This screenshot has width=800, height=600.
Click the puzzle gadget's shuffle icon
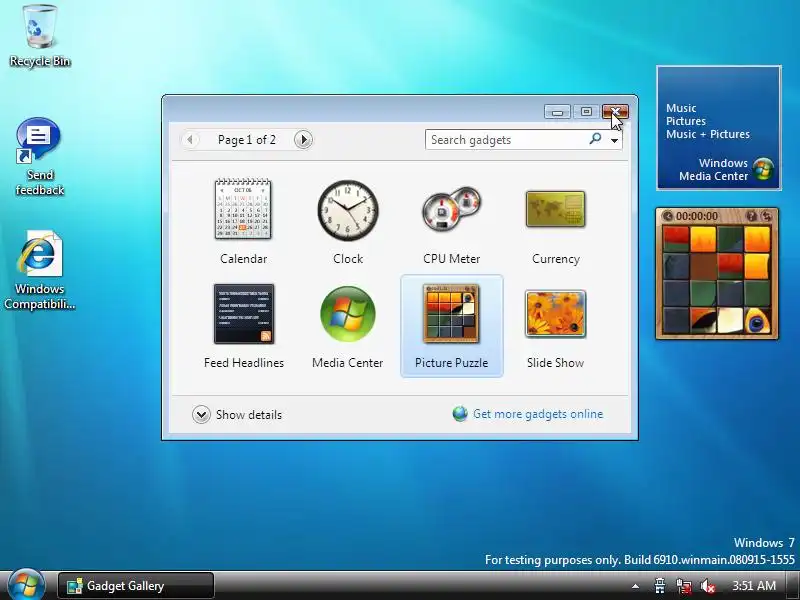(x=766, y=216)
